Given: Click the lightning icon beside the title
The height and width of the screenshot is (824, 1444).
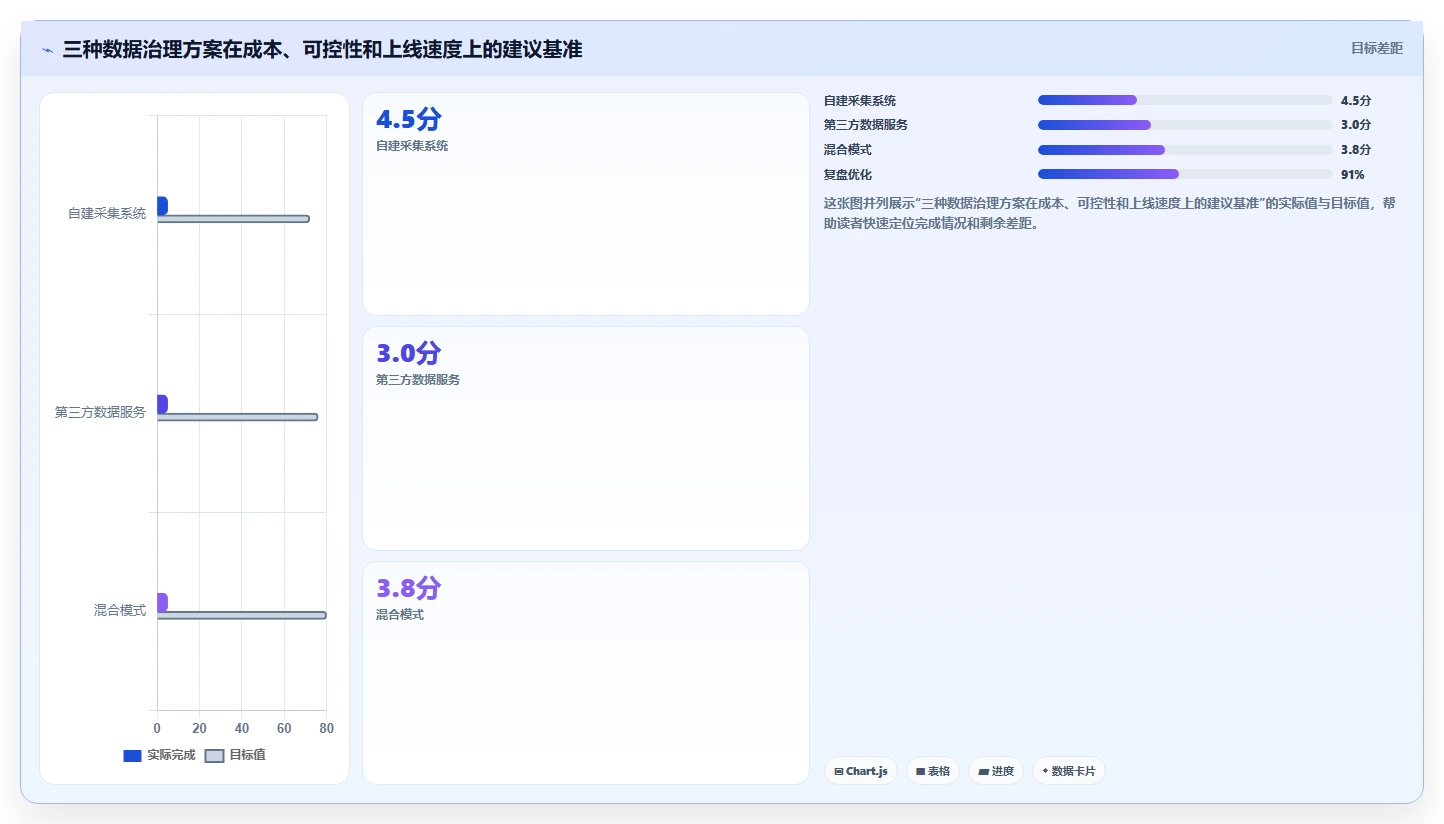Looking at the screenshot, I should [x=47, y=50].
